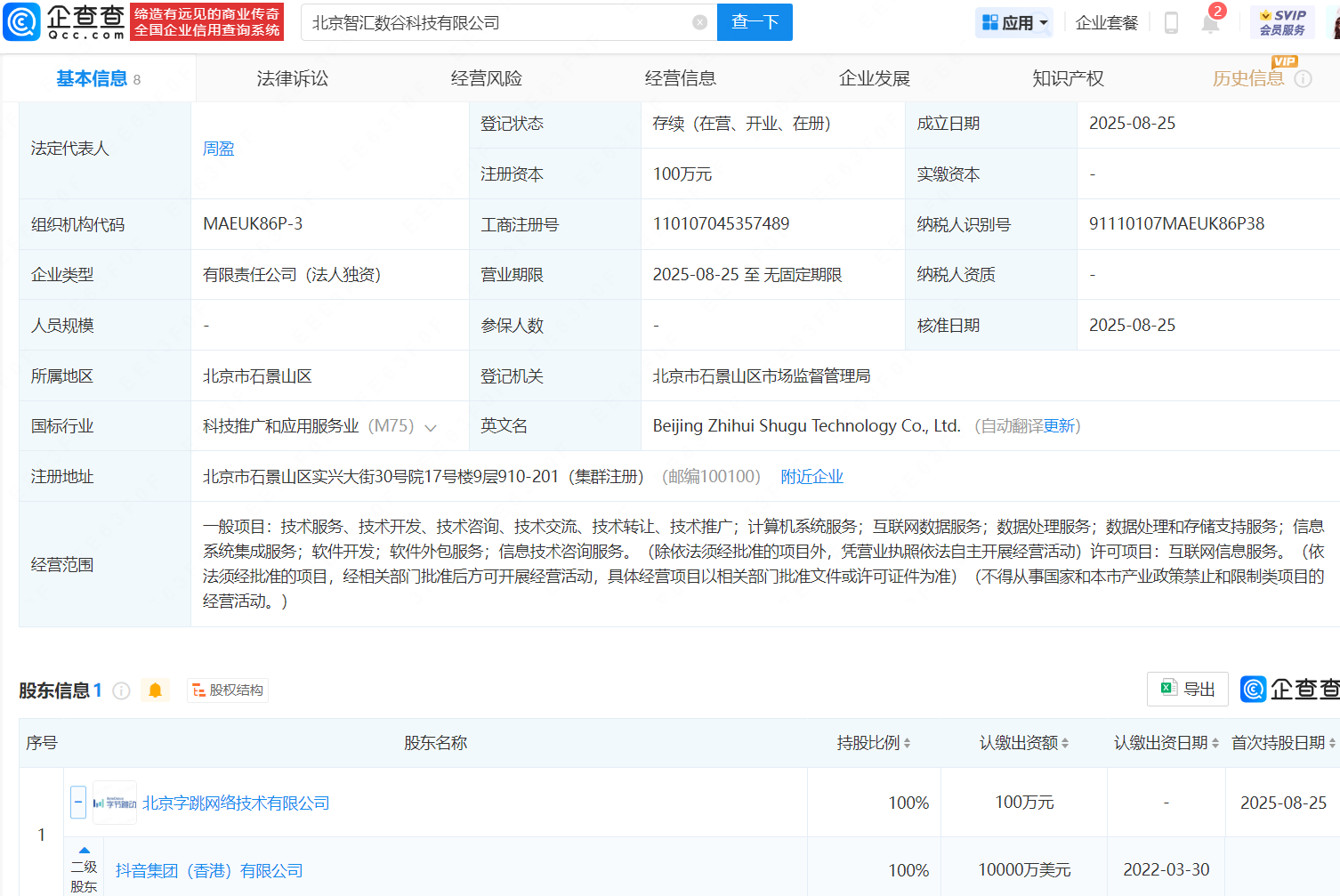Click the orange shareholder alert bell
The width and height of the screenshot is (1340, 896).
155,690
